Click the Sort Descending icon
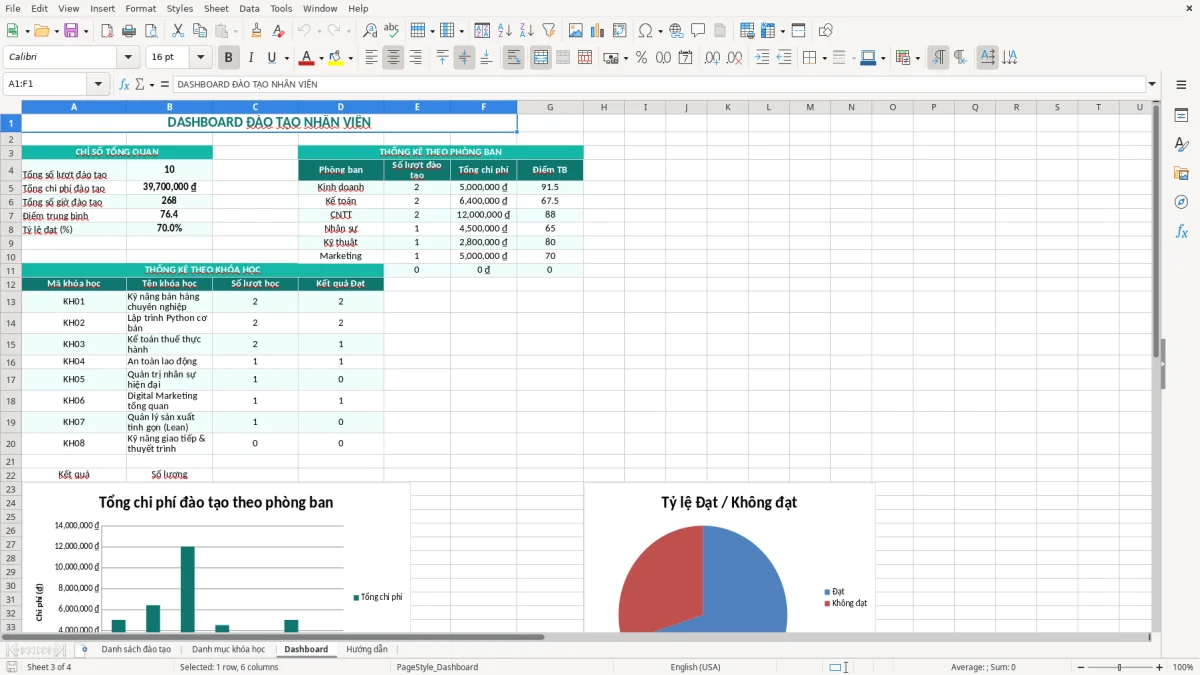Screen dimensions: 1200x675 coord(527,31)
